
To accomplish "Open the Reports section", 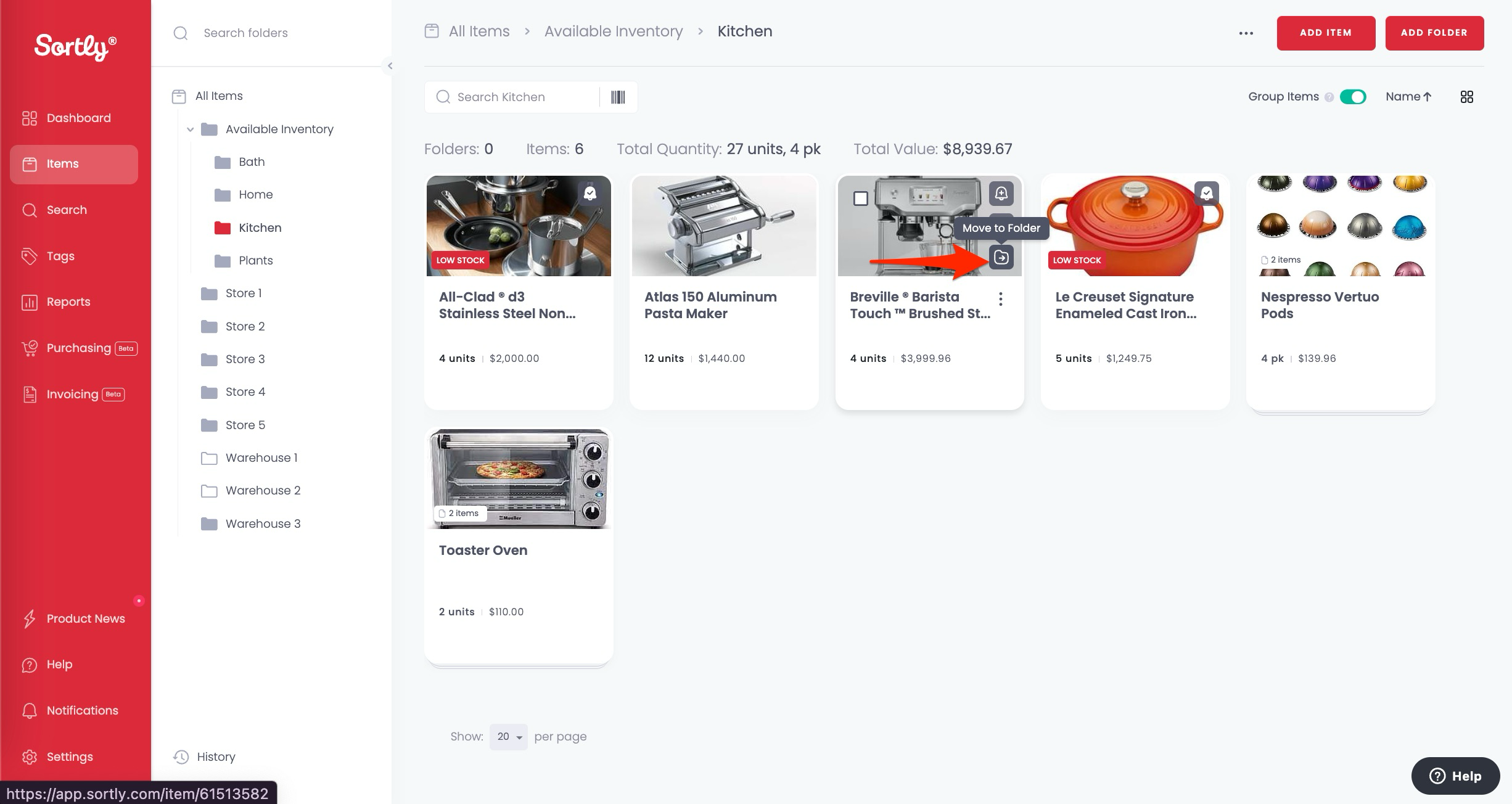I will click(x=56, y=302).
